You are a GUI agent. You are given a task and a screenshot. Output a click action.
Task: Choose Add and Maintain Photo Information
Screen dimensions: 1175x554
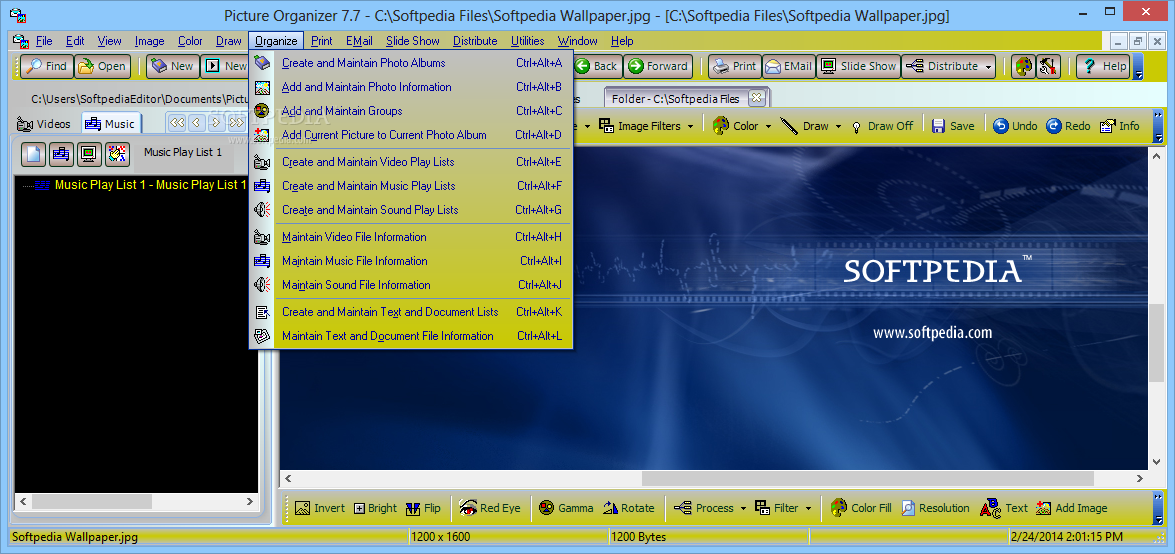(411, 87)
